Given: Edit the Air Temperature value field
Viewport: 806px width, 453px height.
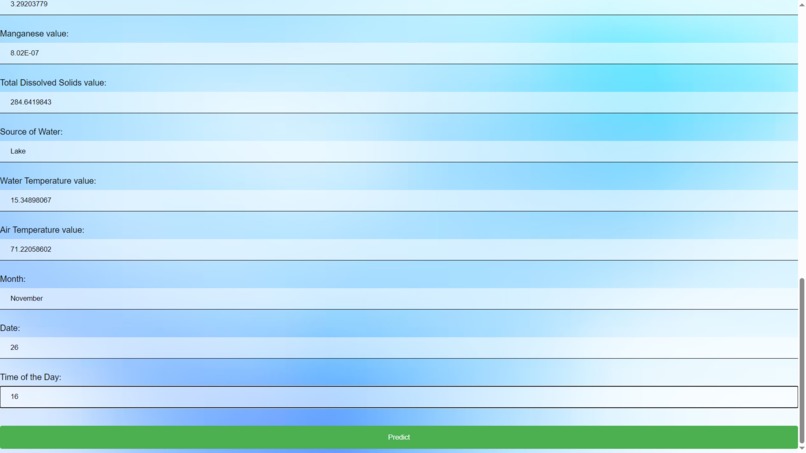Looking at the screenshot, I should pyautogui.click(x=399, y=249).
